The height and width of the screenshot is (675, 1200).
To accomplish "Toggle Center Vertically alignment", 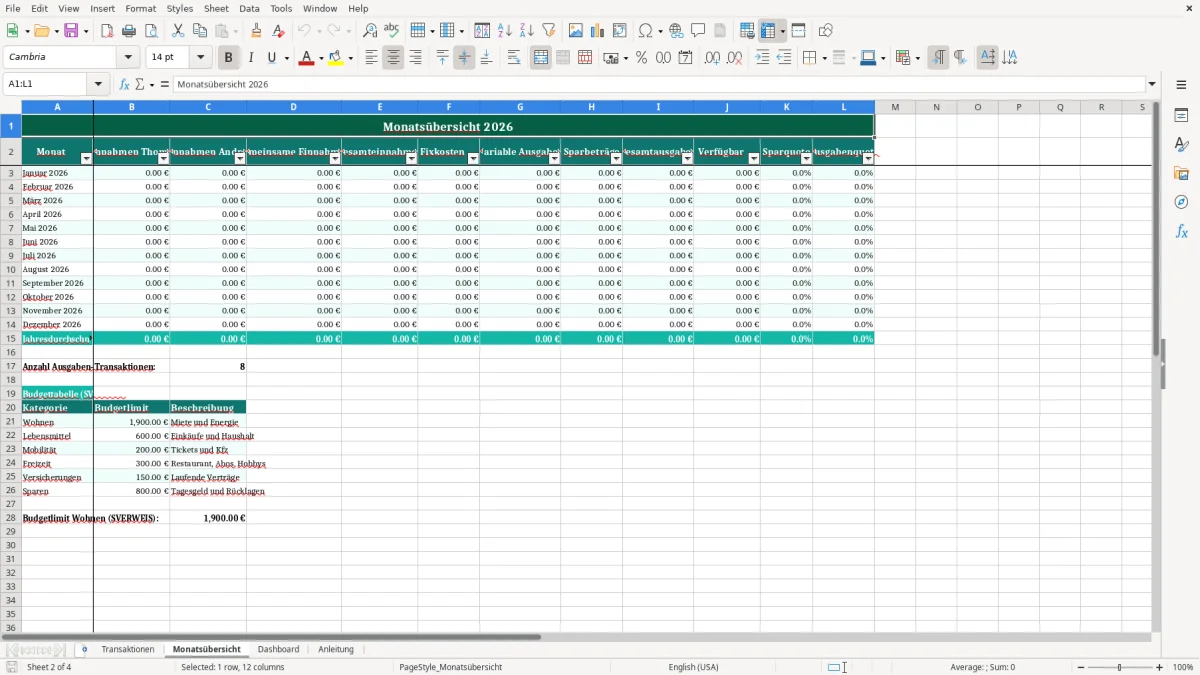I will pyautogui.click(x=464, y=58).
